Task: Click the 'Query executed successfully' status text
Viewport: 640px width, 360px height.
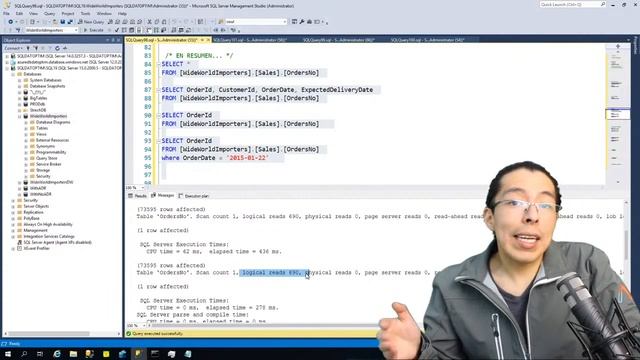Action: pos(158,334)
